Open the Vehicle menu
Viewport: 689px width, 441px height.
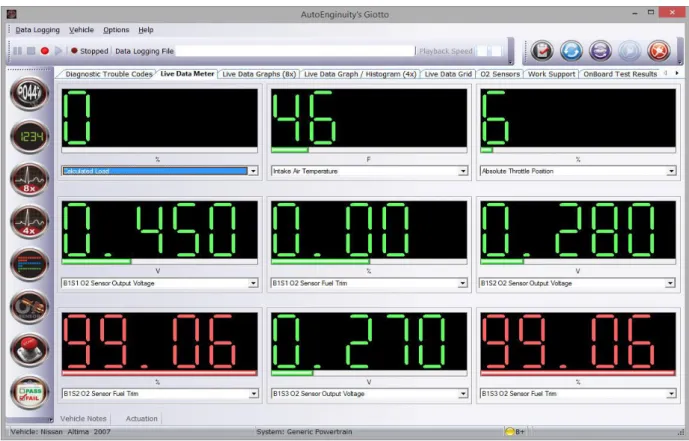pos(81,30)
